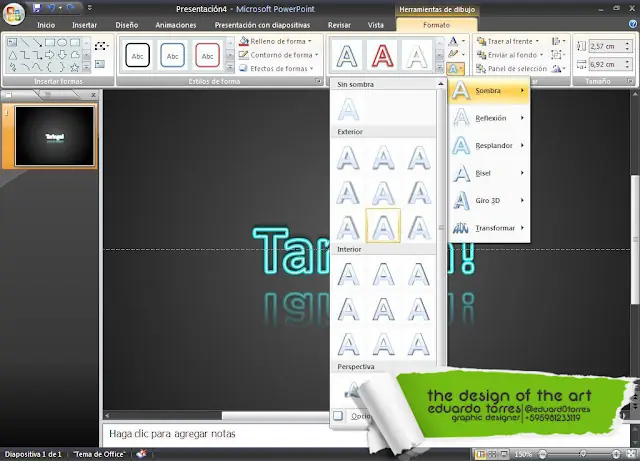640x461 pixels.
Task: Start Slide Show view from status bar
Action: click(x=504, y=454)
